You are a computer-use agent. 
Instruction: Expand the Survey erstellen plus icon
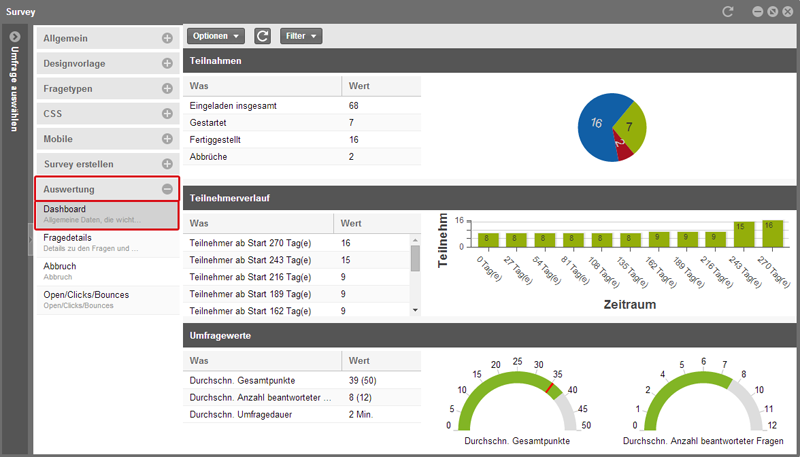pyautogui.click(x=167, y=163)
